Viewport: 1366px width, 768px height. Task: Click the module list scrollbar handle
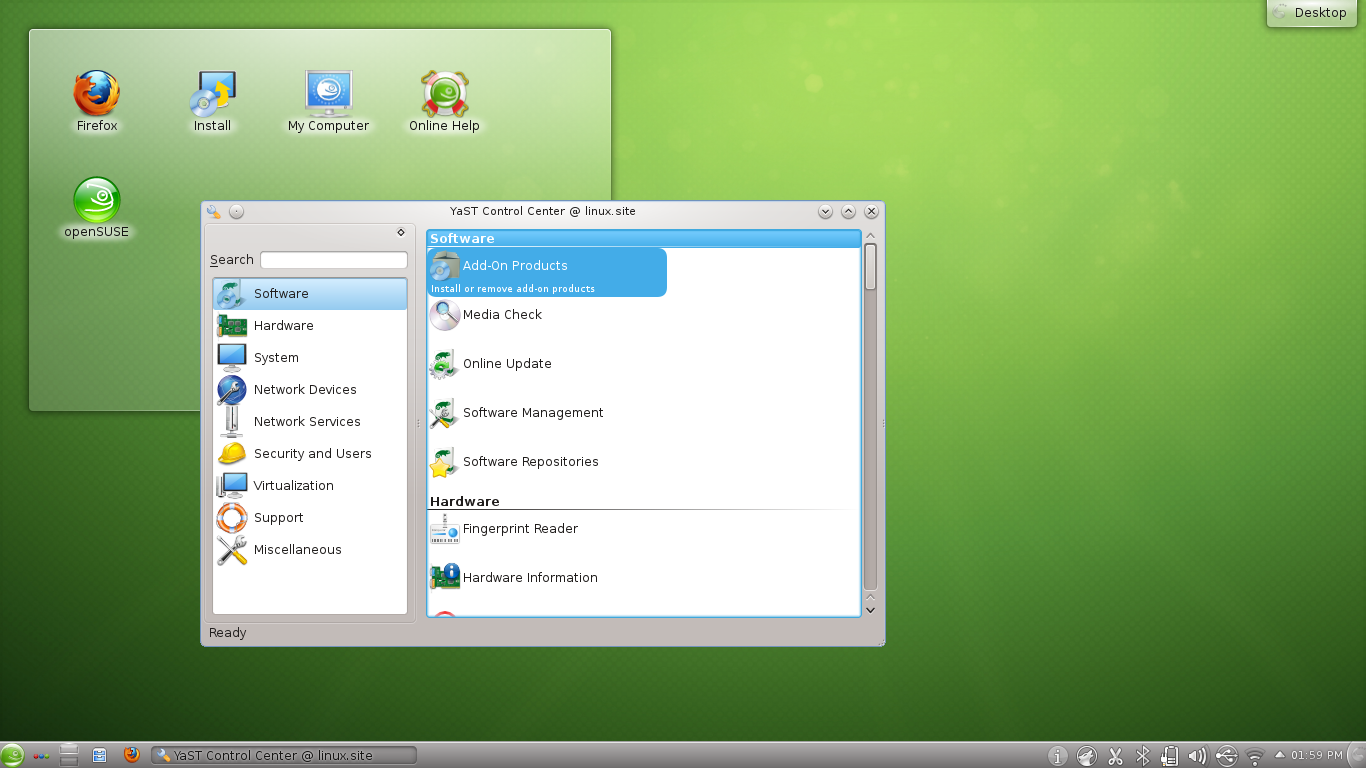tap(870, 267)
